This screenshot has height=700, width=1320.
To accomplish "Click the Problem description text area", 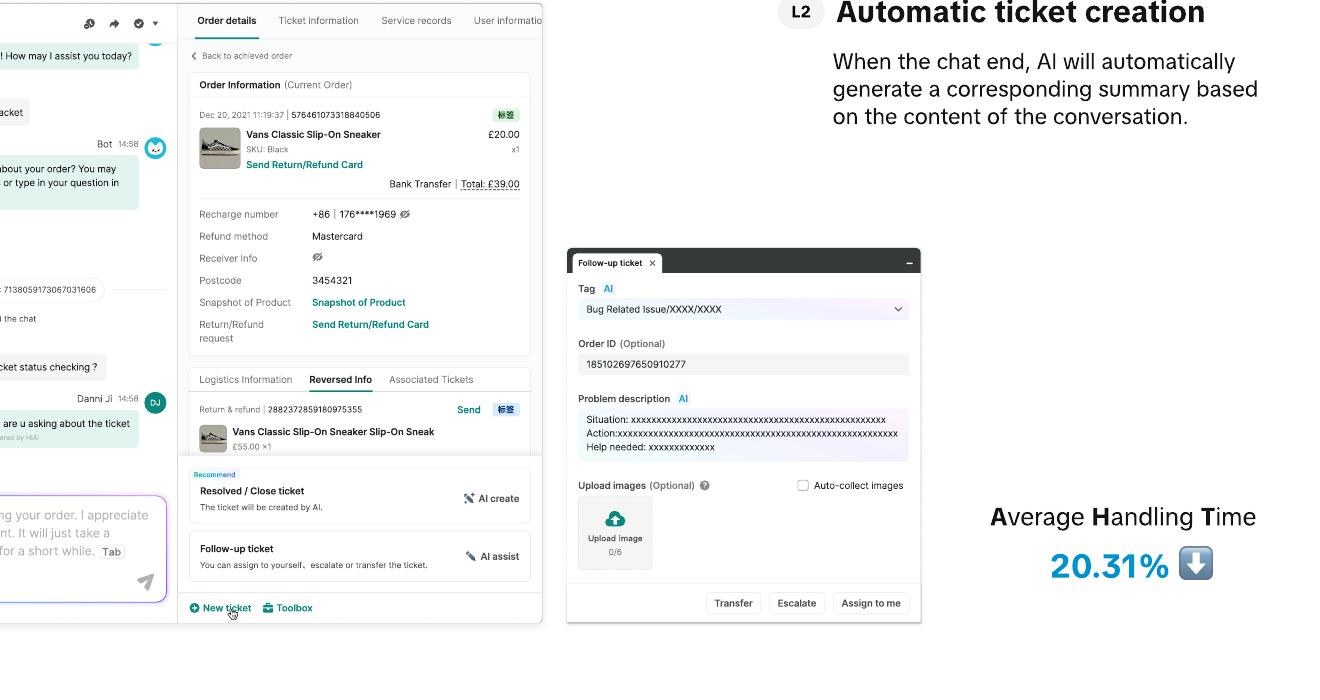I will [743, 434].
